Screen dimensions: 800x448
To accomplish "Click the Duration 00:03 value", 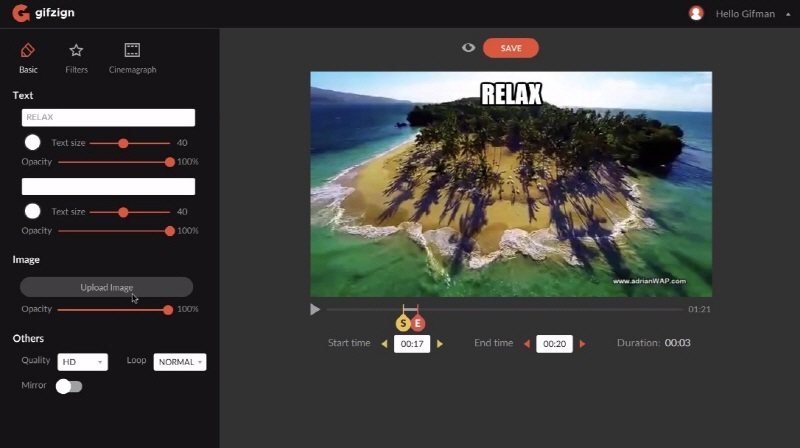I will point(678,343).
